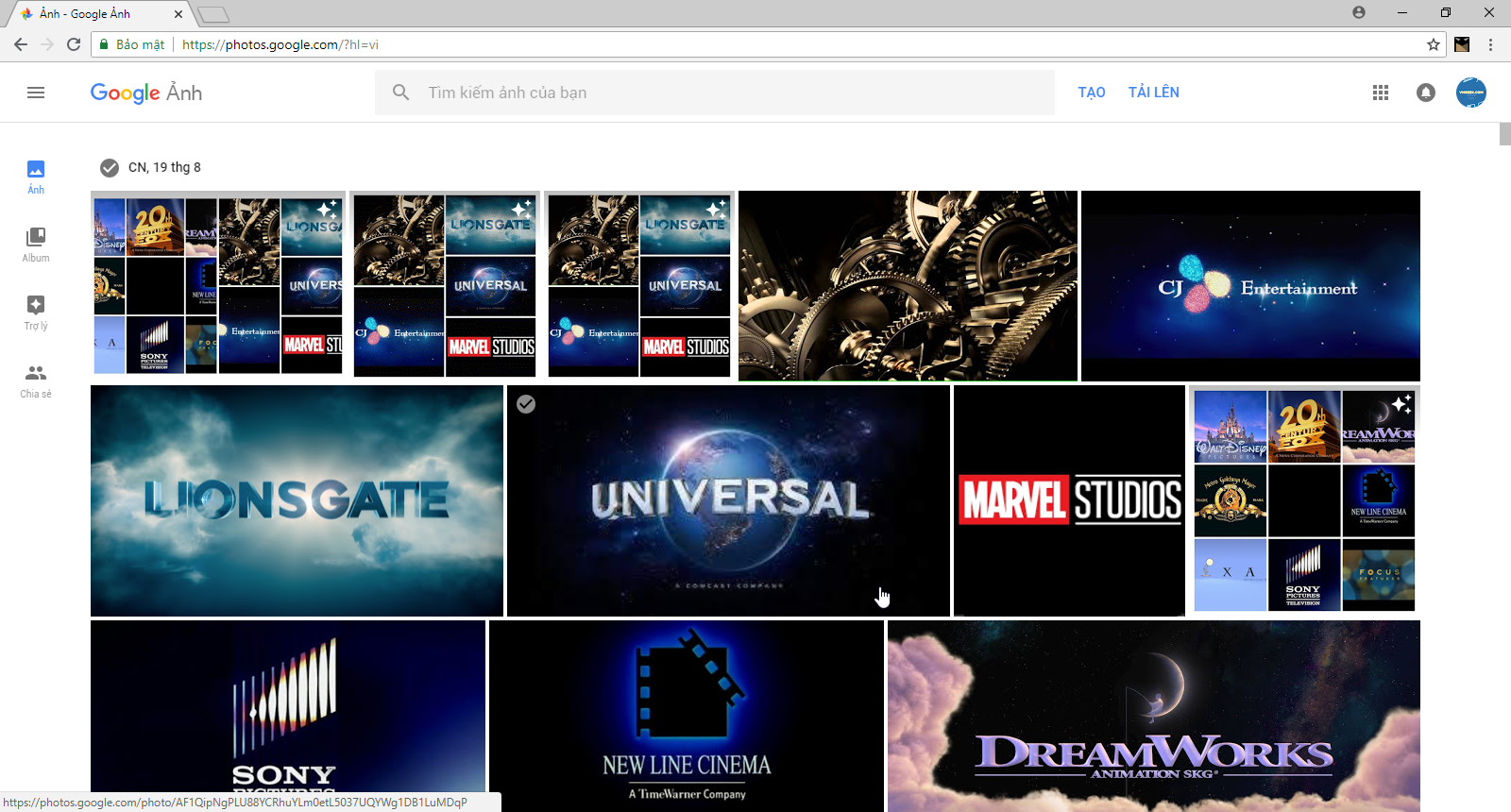
Task: Open a new browser tab
Action: (x=213, y=14)
